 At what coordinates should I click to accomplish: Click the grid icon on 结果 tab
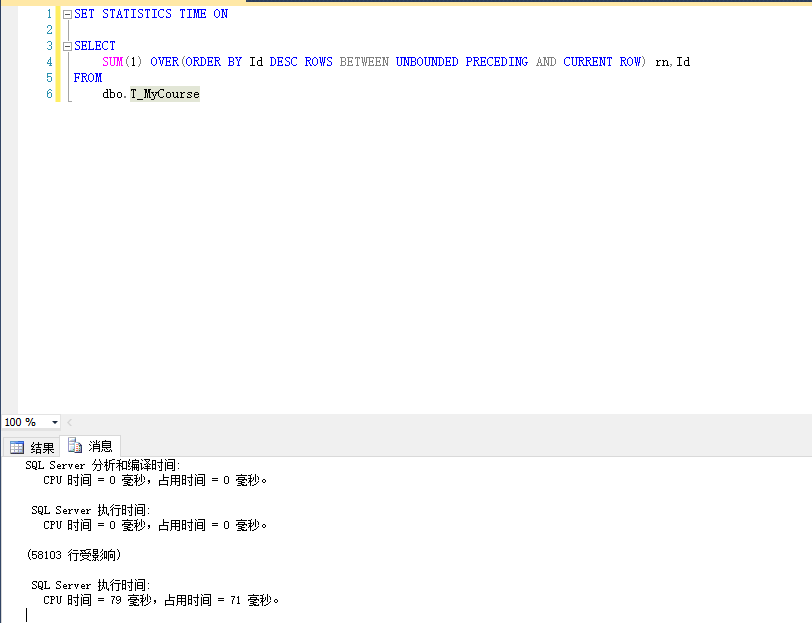(x=17, y=448)
